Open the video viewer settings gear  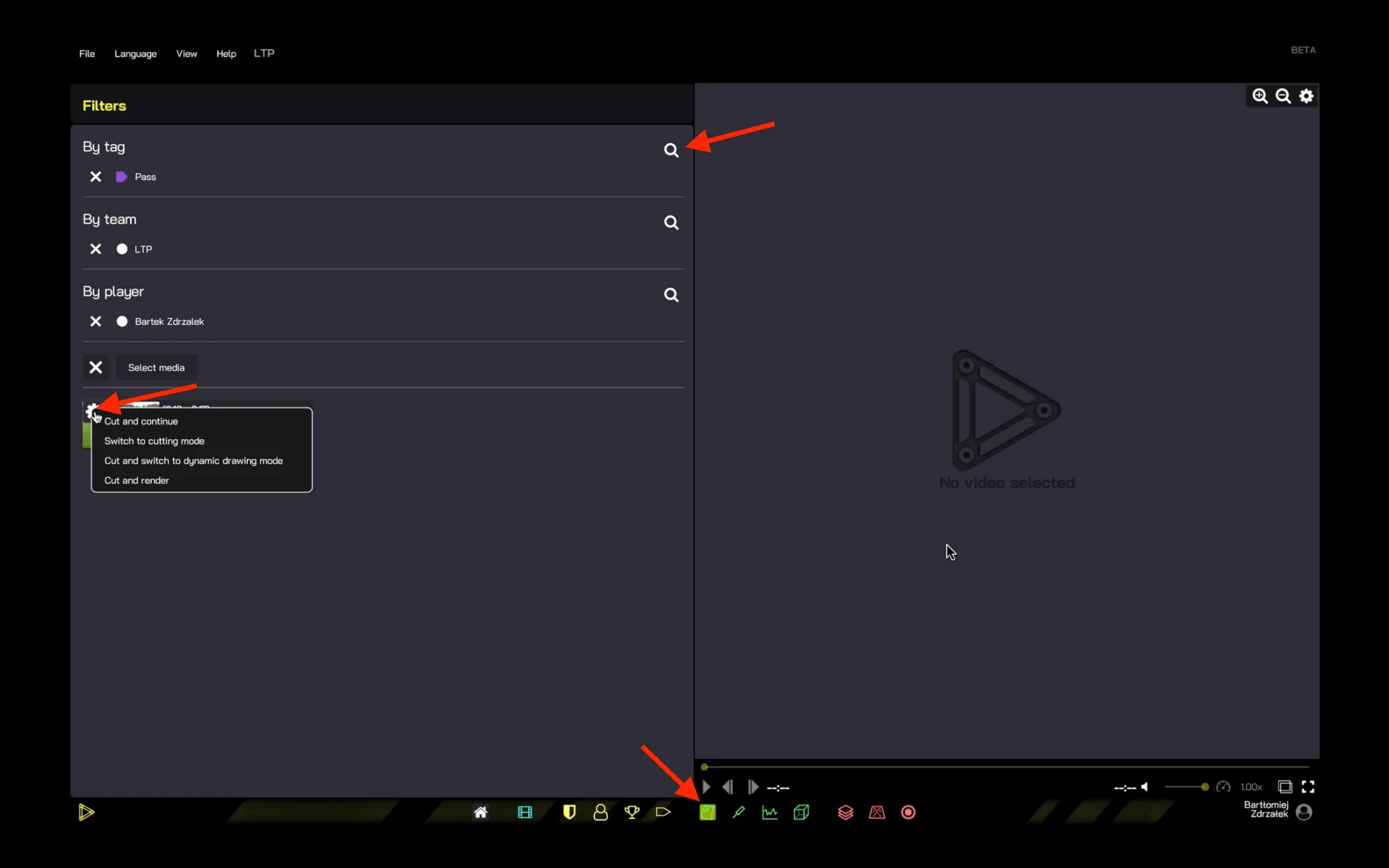pos(1306,96)
